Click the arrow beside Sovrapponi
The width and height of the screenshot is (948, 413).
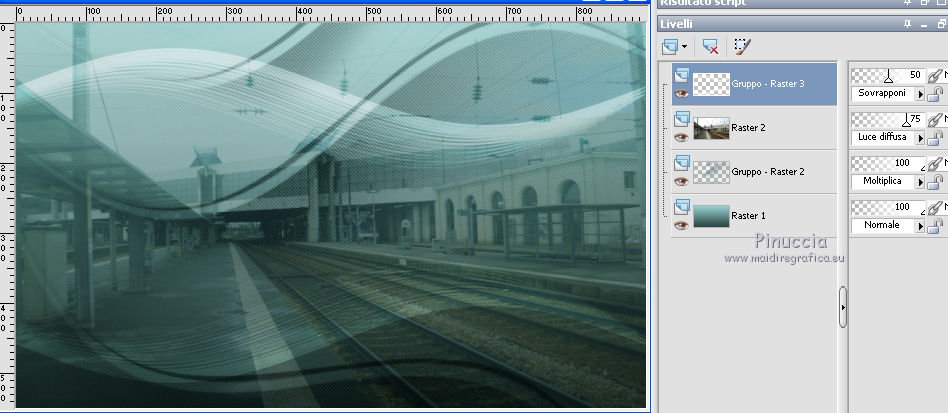coord(920,94)
